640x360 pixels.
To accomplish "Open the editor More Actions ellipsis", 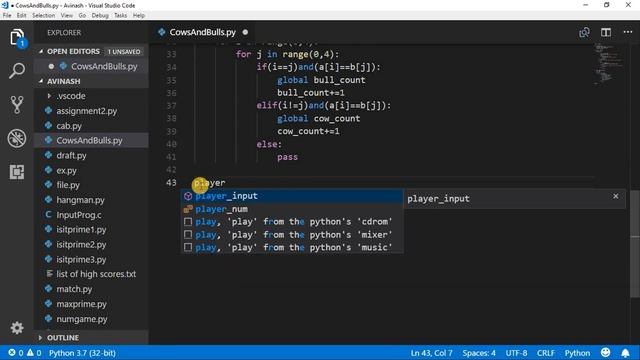I will coord(628,32).
